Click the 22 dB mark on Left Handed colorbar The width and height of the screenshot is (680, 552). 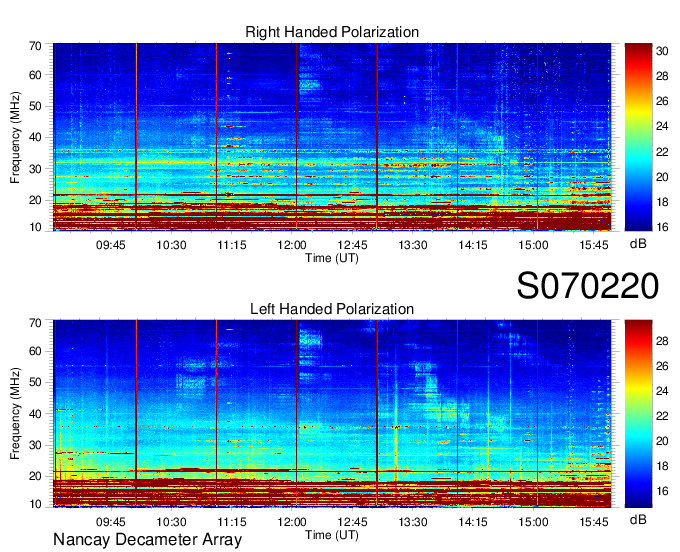[x=662, y=416]
